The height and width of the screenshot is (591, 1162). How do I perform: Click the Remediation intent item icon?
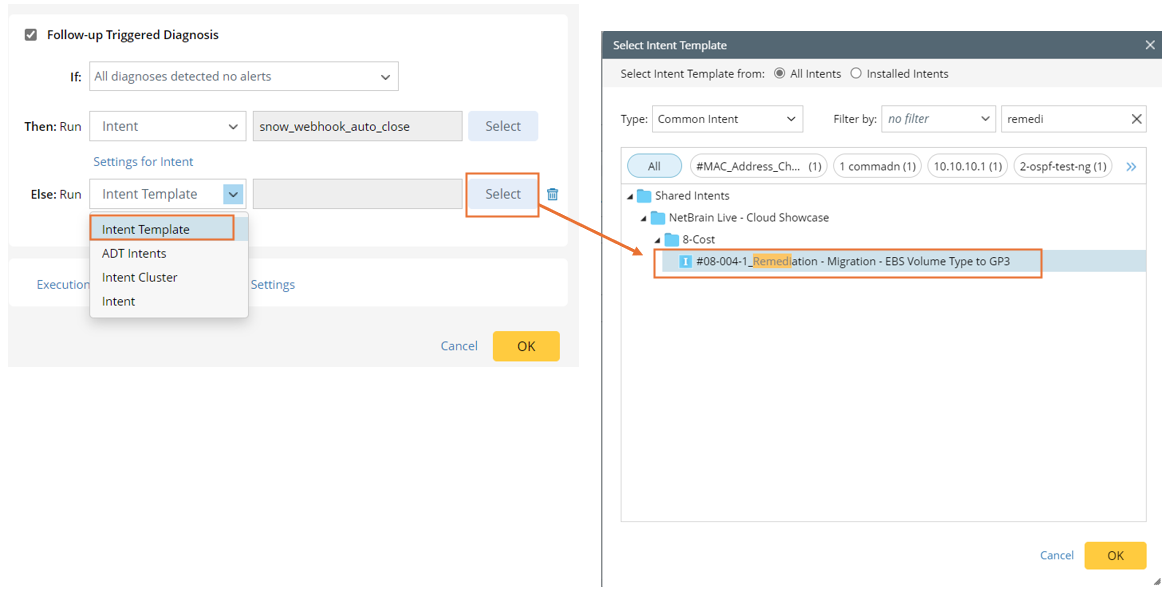click(686, 262)
